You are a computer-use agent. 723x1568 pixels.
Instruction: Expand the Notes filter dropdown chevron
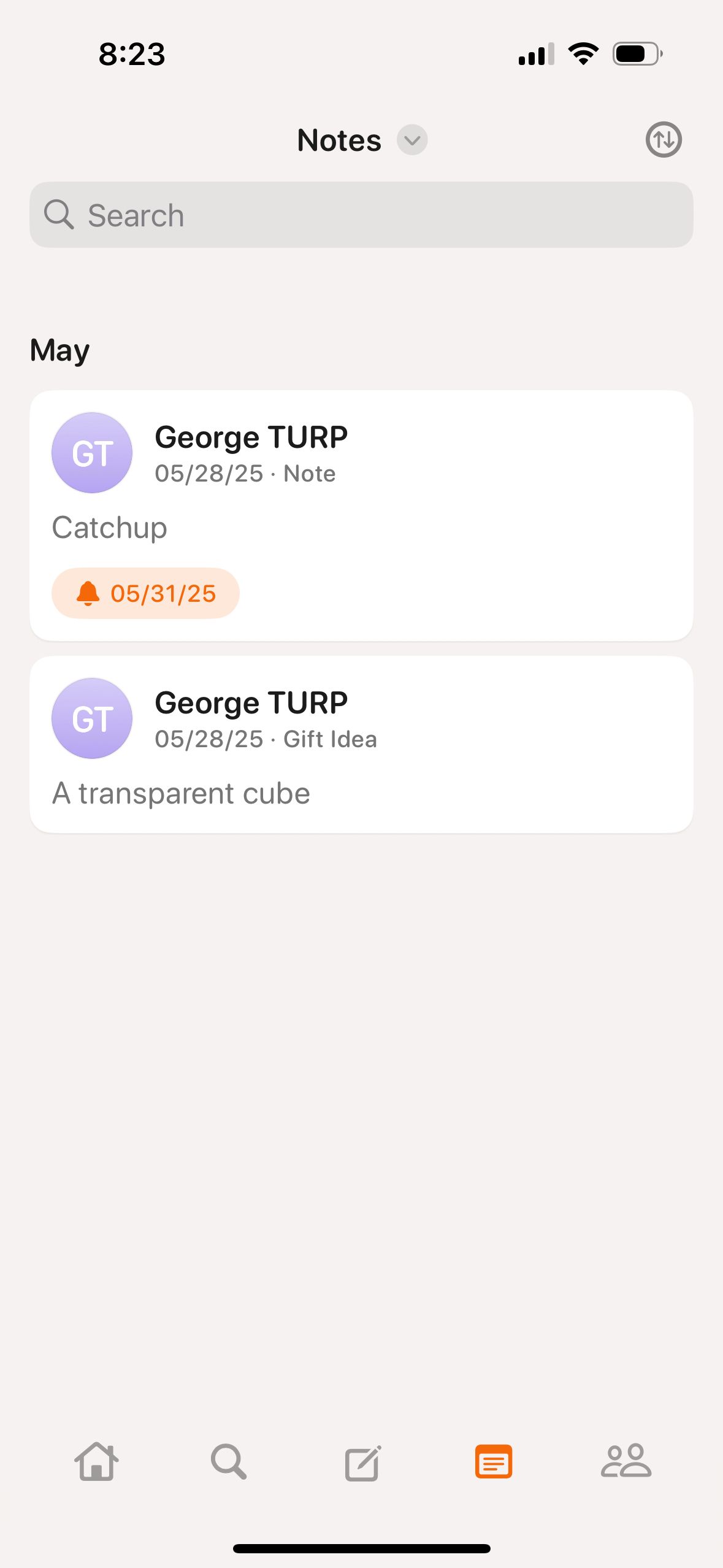[412, 140]
